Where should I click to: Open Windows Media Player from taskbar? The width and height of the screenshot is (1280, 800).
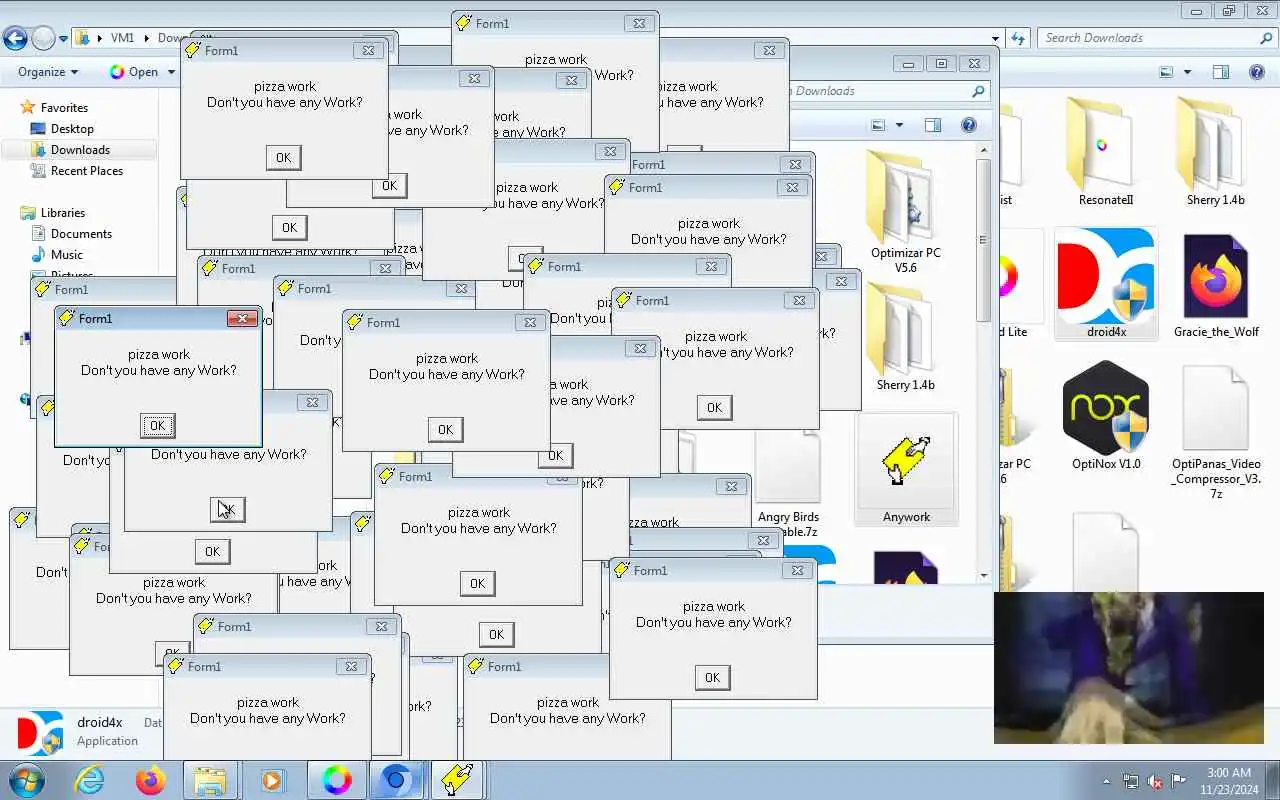click(272, 780)
